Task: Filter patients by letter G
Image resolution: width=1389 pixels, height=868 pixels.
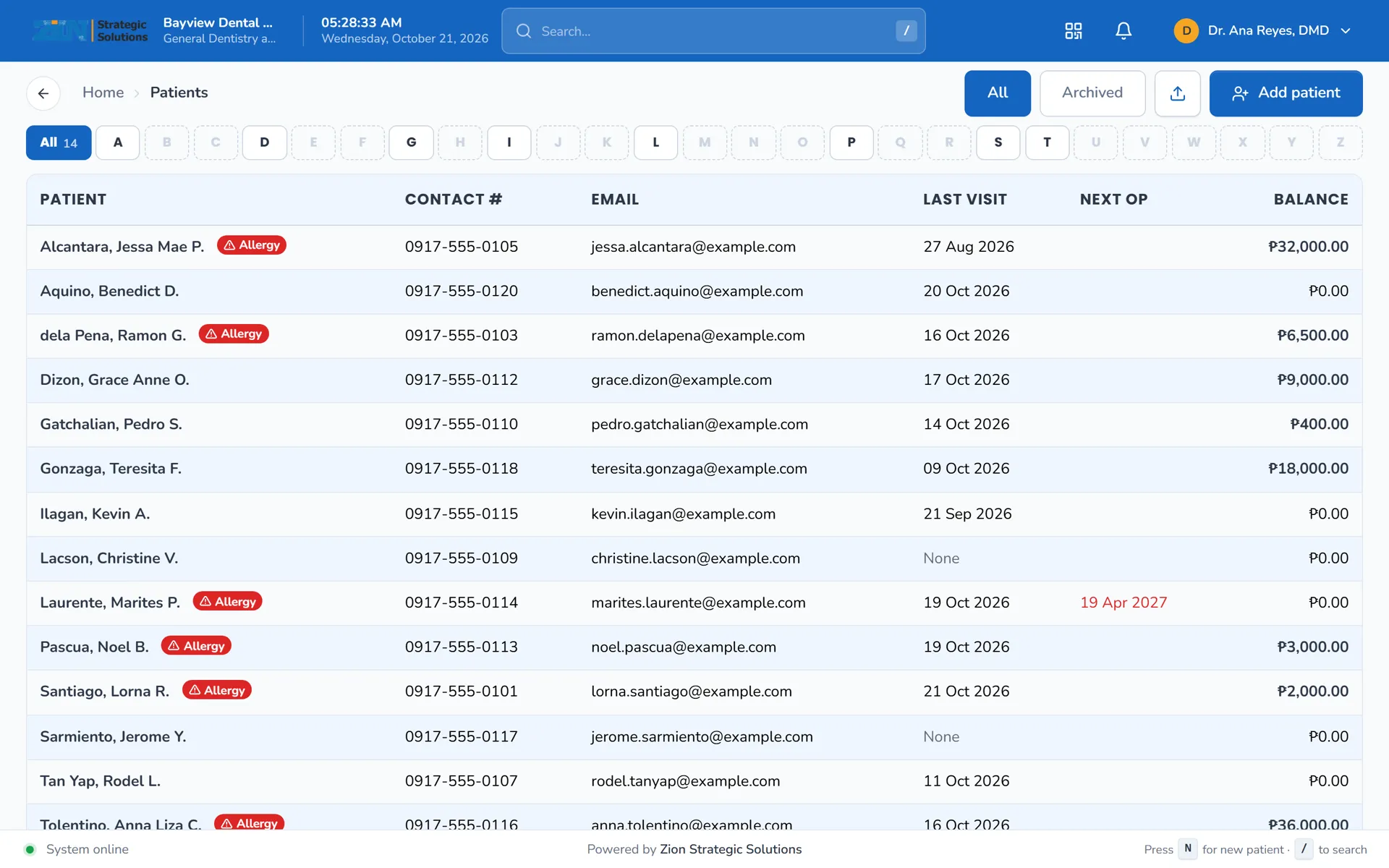Action: tap(411, 142)
